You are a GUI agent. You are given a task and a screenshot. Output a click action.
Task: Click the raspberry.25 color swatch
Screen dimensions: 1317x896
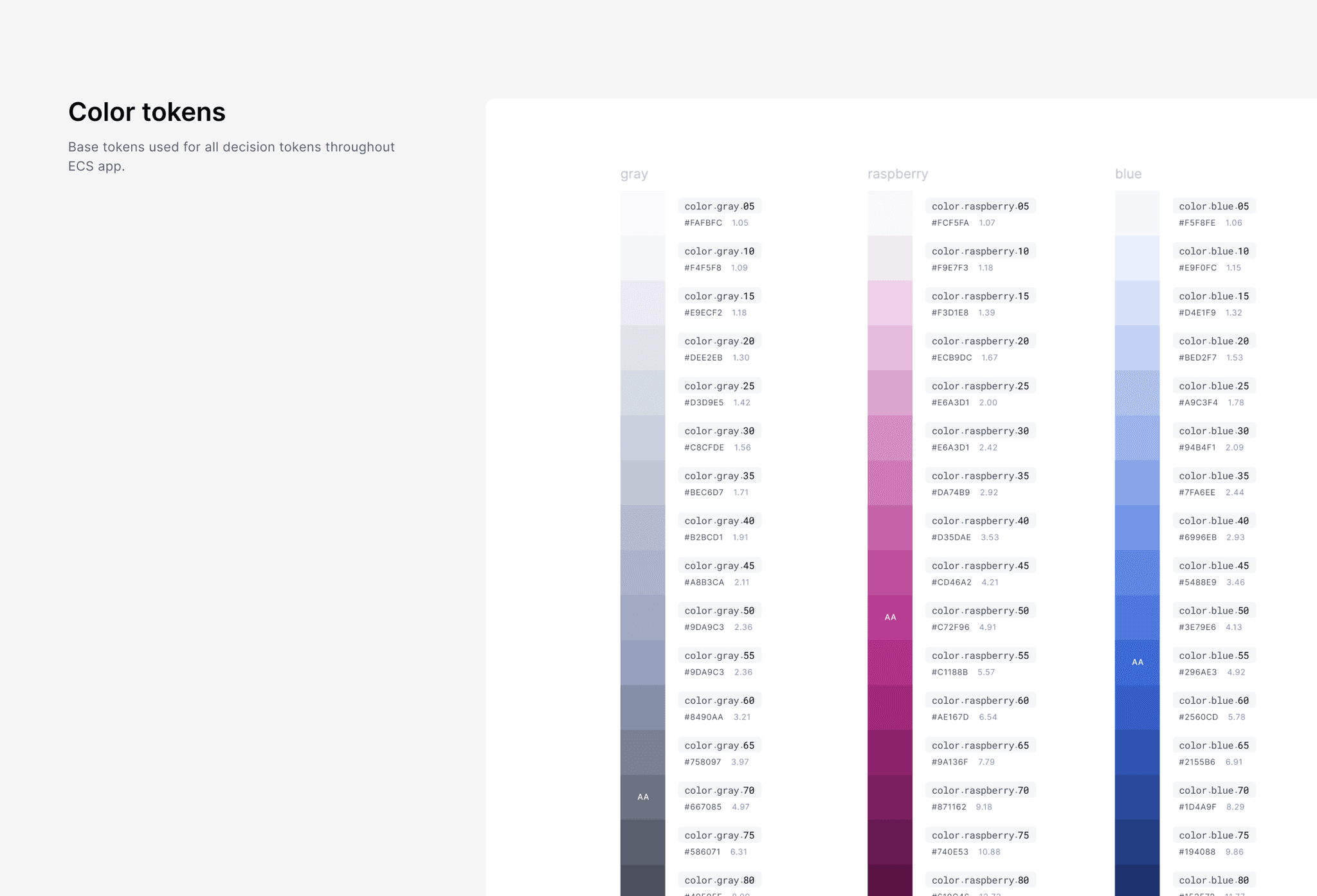click(x=890, y=392)
